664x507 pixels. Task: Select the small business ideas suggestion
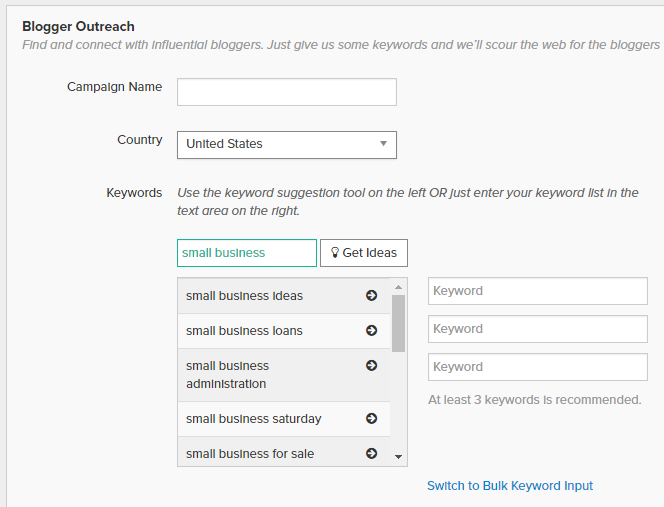245,296
